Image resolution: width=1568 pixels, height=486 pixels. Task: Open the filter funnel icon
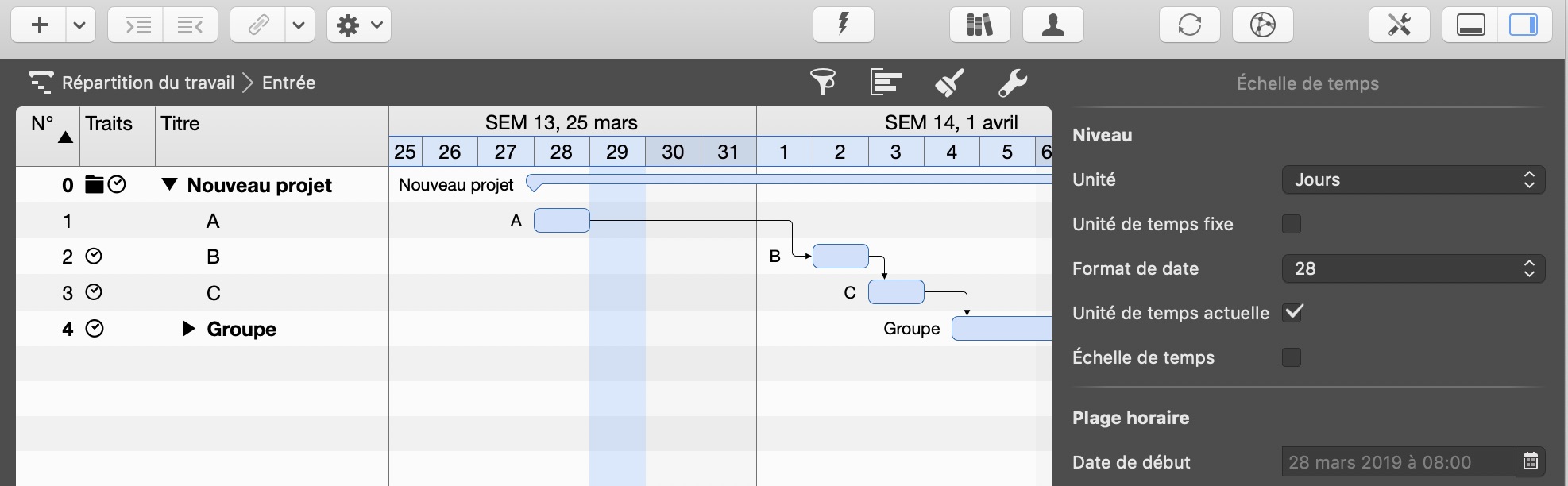click(x=823, y=82)
